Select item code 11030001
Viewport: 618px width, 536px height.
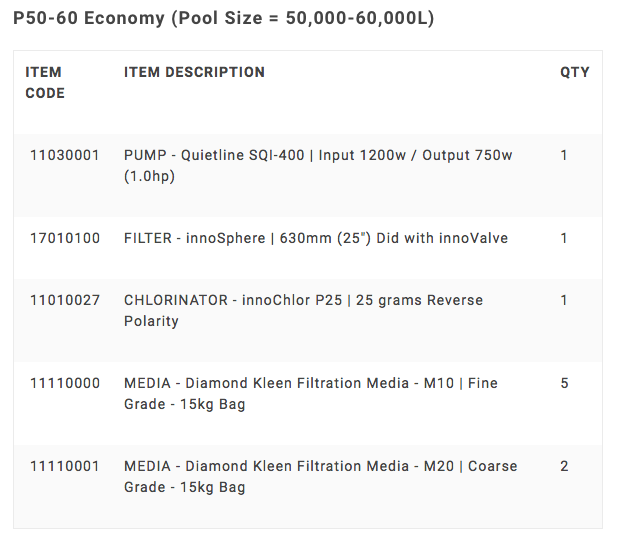pyautogui.click(x=65, y=156)
